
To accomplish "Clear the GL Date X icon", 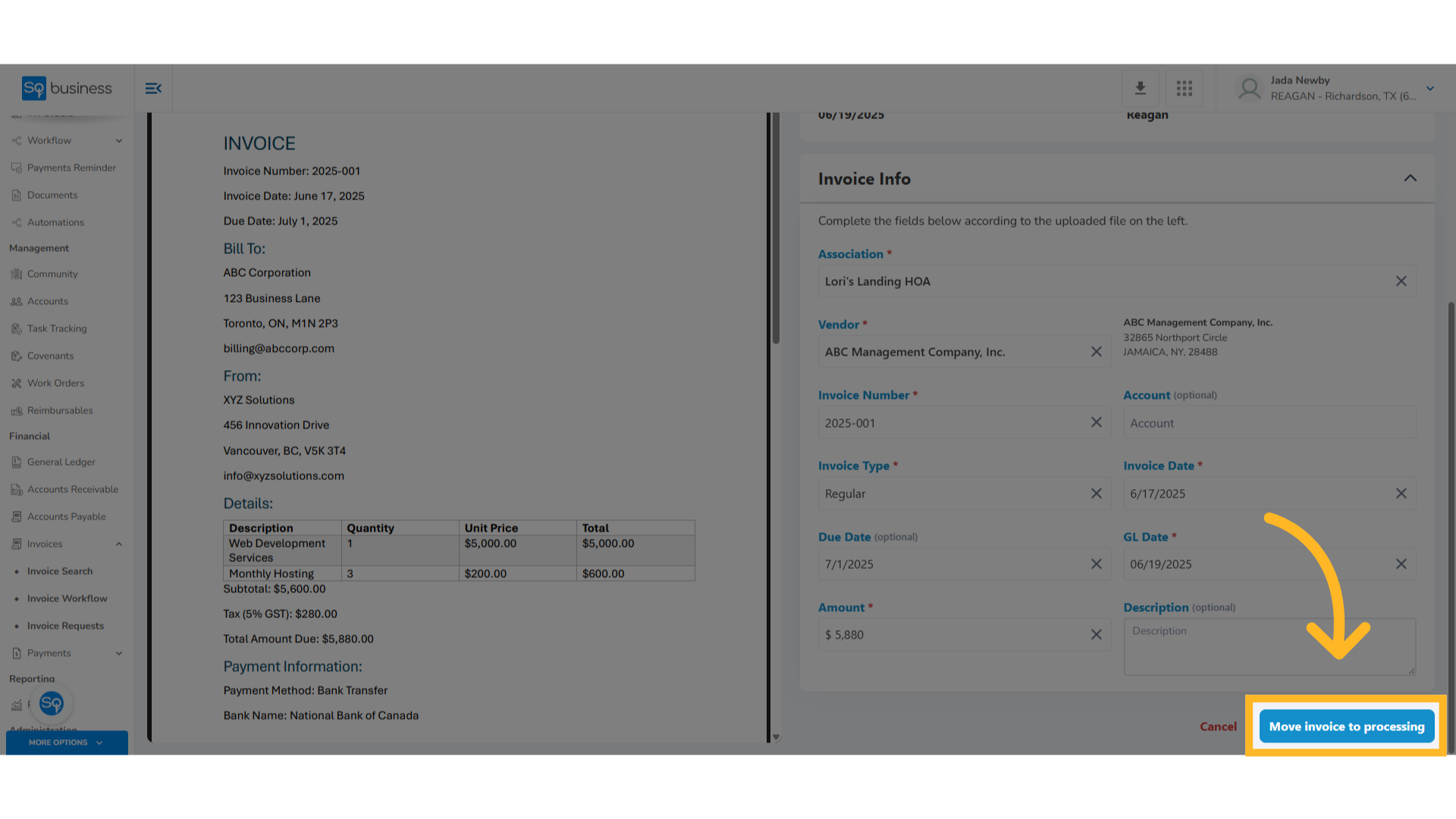I will 1401,564.
